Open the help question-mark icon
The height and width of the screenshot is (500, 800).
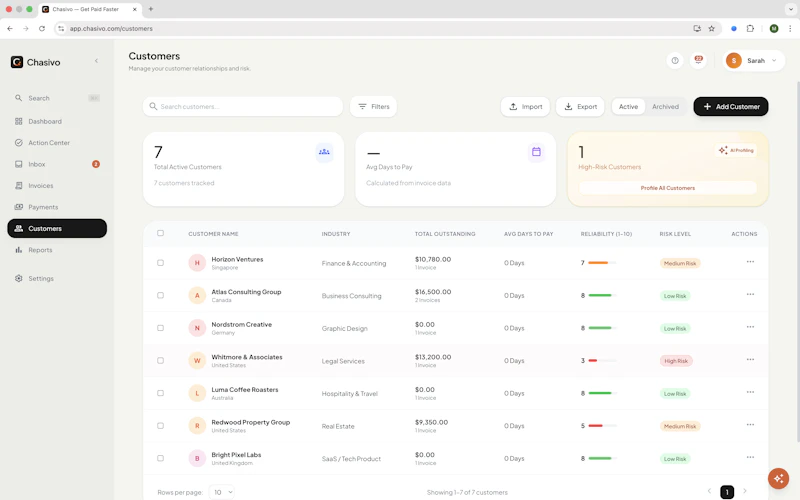[674, 61]
